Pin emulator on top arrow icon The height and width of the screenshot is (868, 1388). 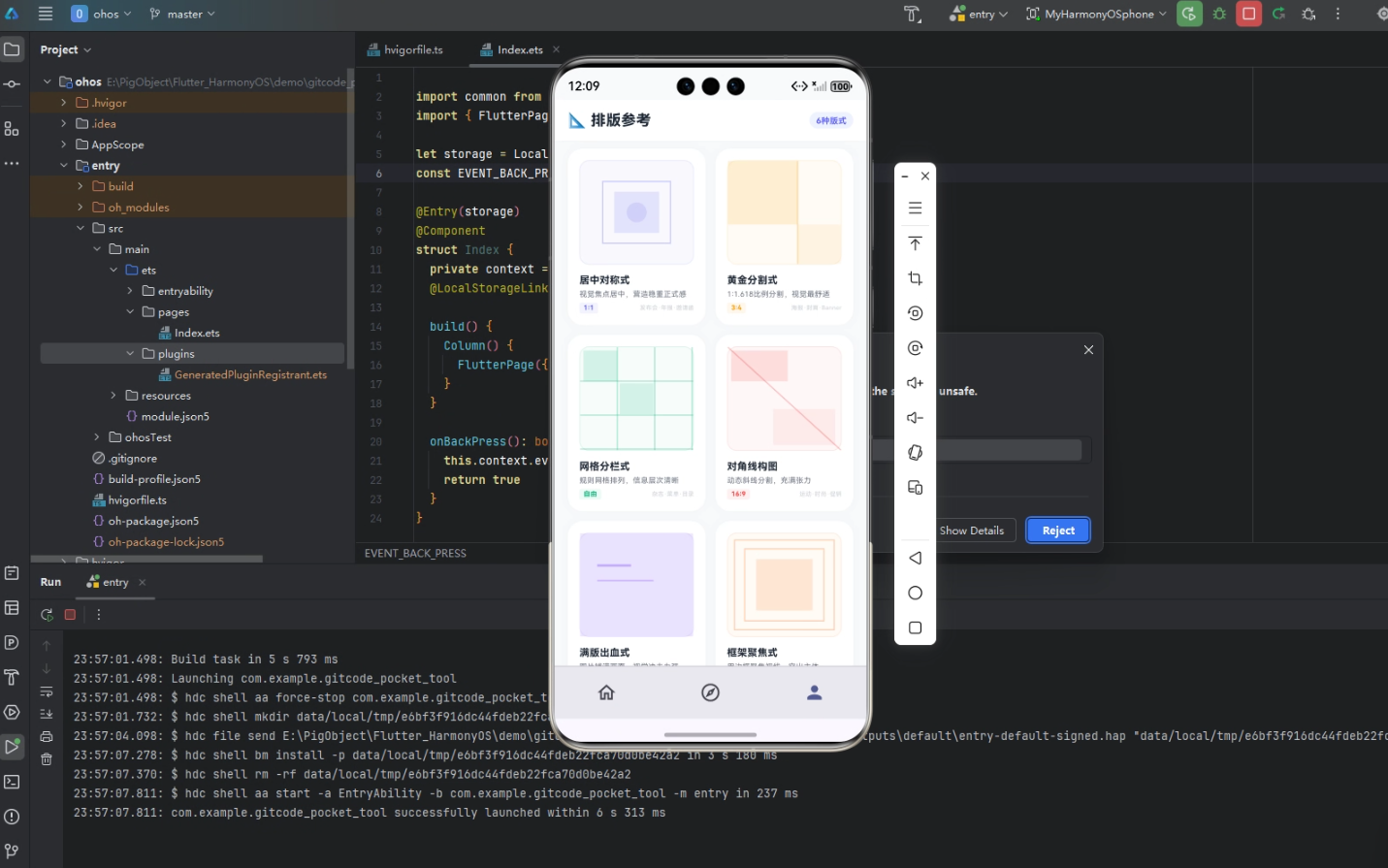[915, 243]
